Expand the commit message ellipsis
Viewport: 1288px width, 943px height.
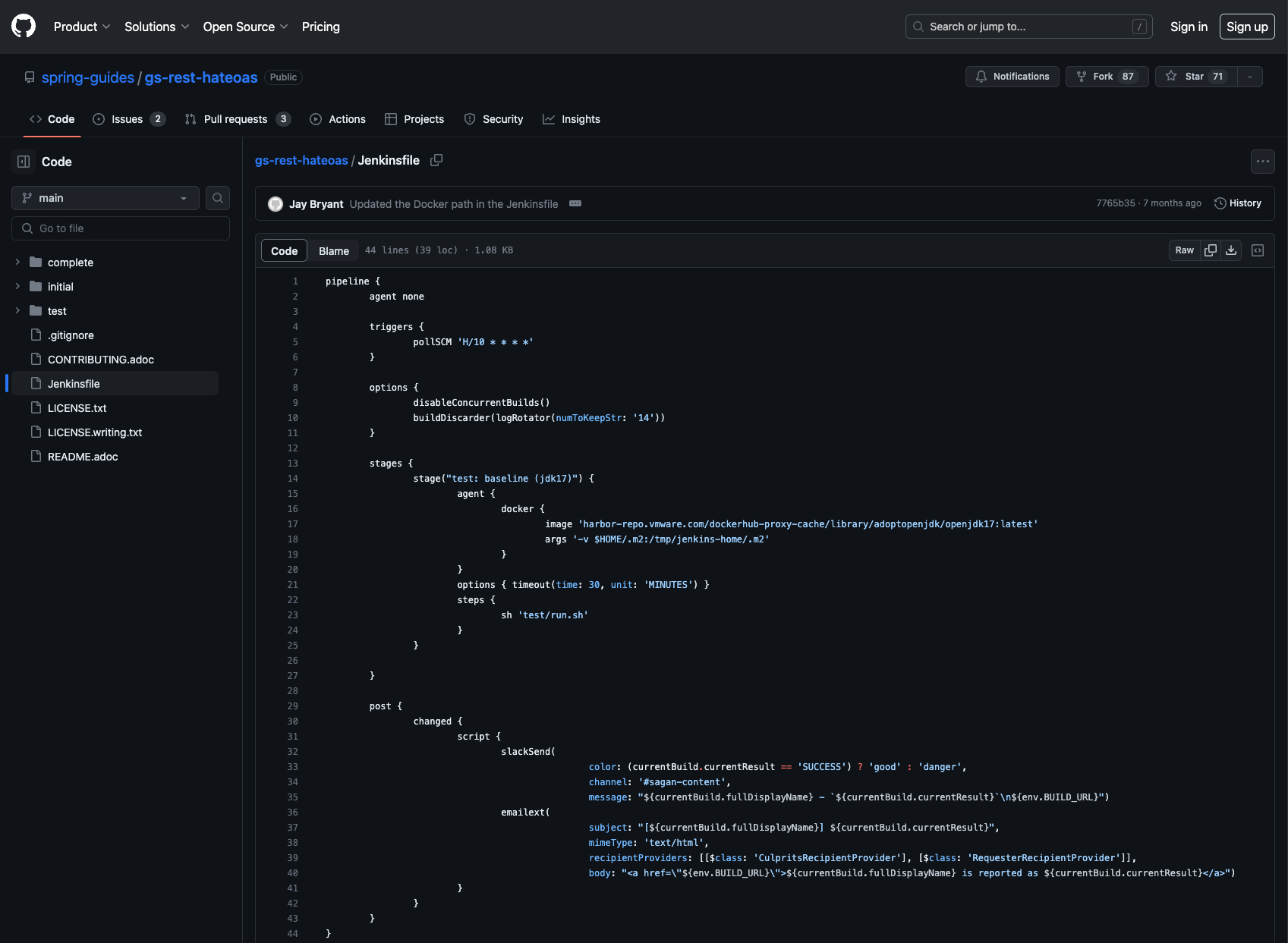(x=575, y=203)
